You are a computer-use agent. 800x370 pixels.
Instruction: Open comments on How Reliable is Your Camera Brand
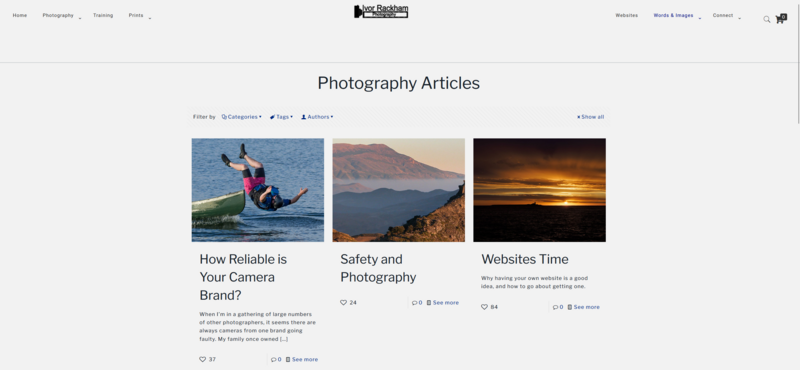[276, 359]
